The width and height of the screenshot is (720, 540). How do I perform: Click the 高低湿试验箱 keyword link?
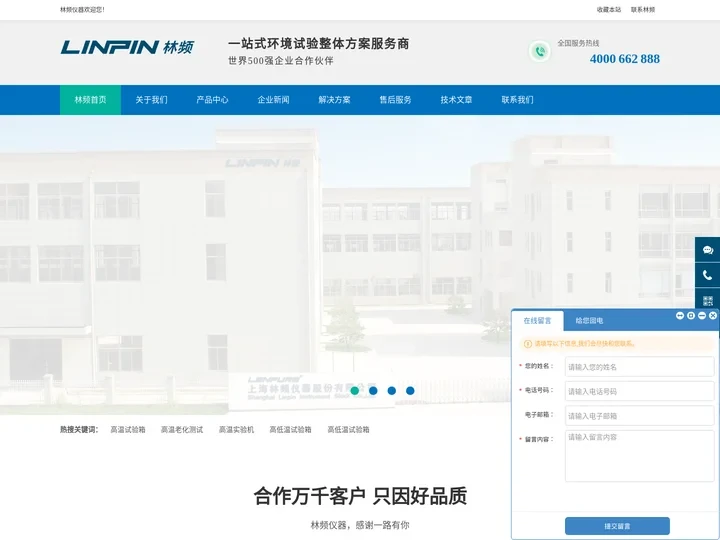coord(348,430)
